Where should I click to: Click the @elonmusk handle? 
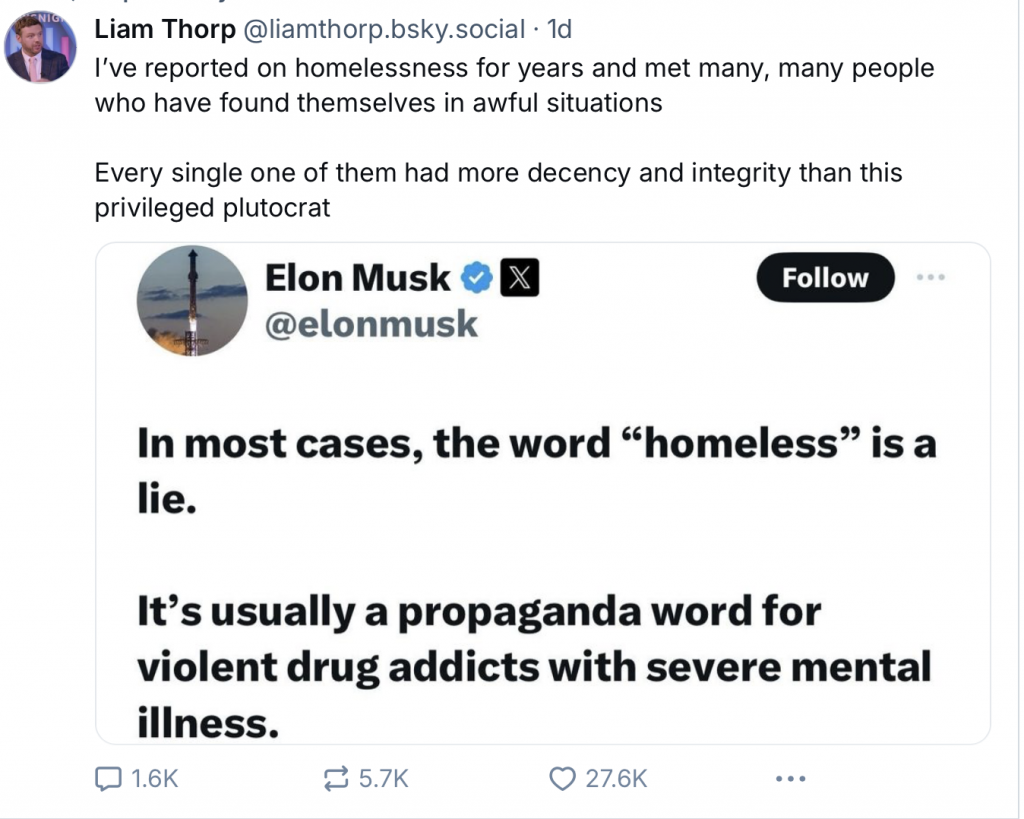tap(371, 324)
